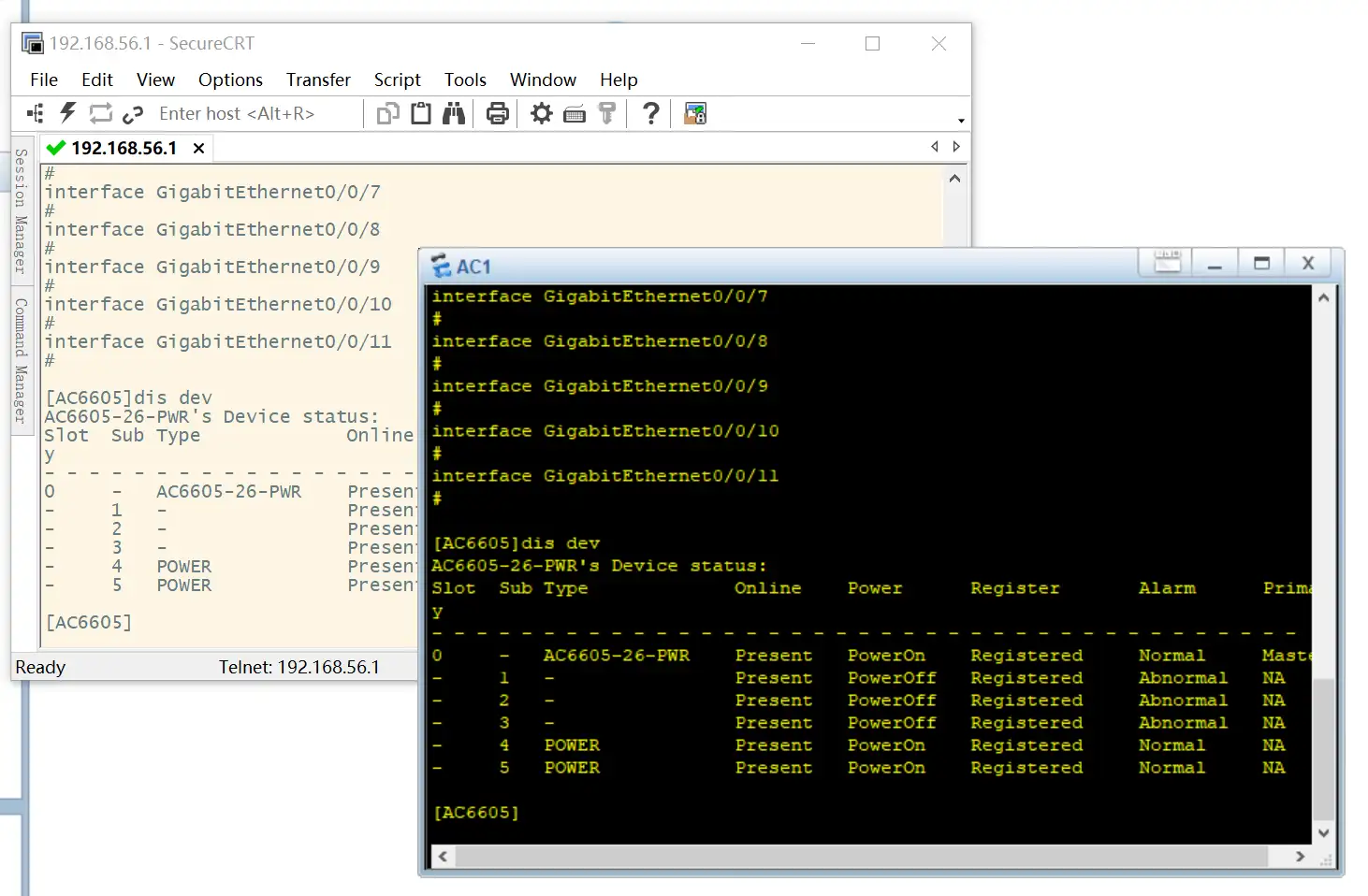Click the Quick Connect lightning bolt icon
This screenshot has height=896, width=1368.
(x=67, y=113)
